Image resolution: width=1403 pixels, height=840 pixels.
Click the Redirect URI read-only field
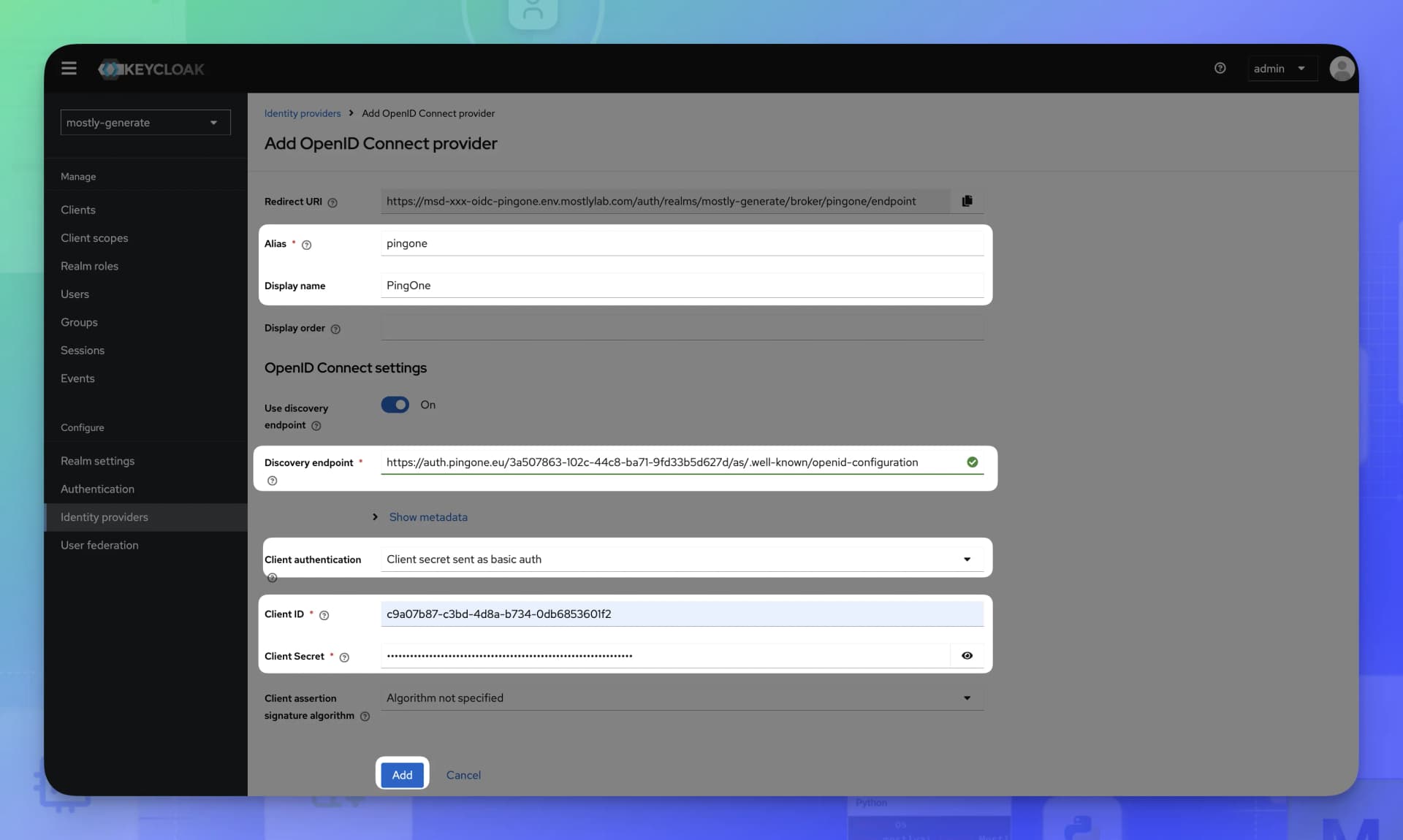pos(665,201)
